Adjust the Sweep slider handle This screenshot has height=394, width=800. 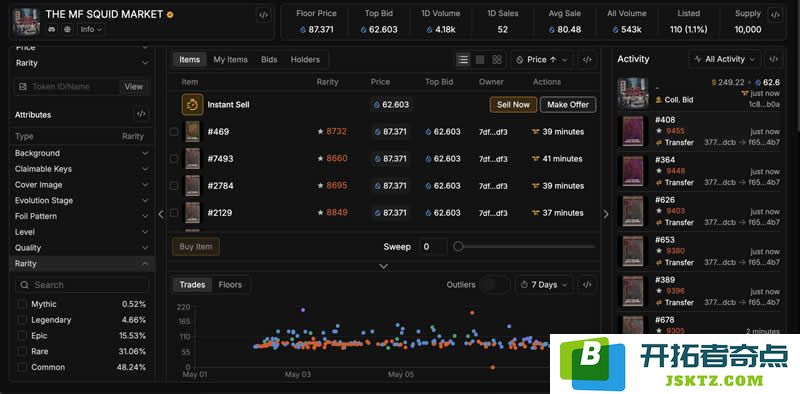[x=458, y=247]
